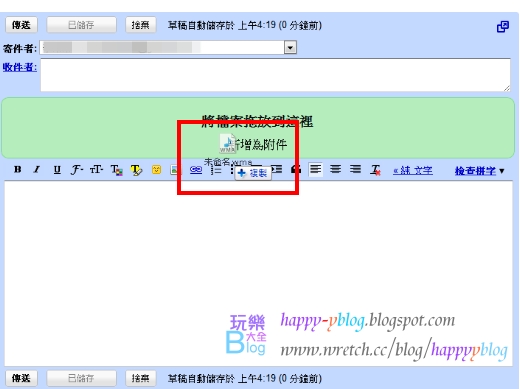520x389 pixels.
Task: Switch to plain text mode via « 純文字
Action: [413, 171]
